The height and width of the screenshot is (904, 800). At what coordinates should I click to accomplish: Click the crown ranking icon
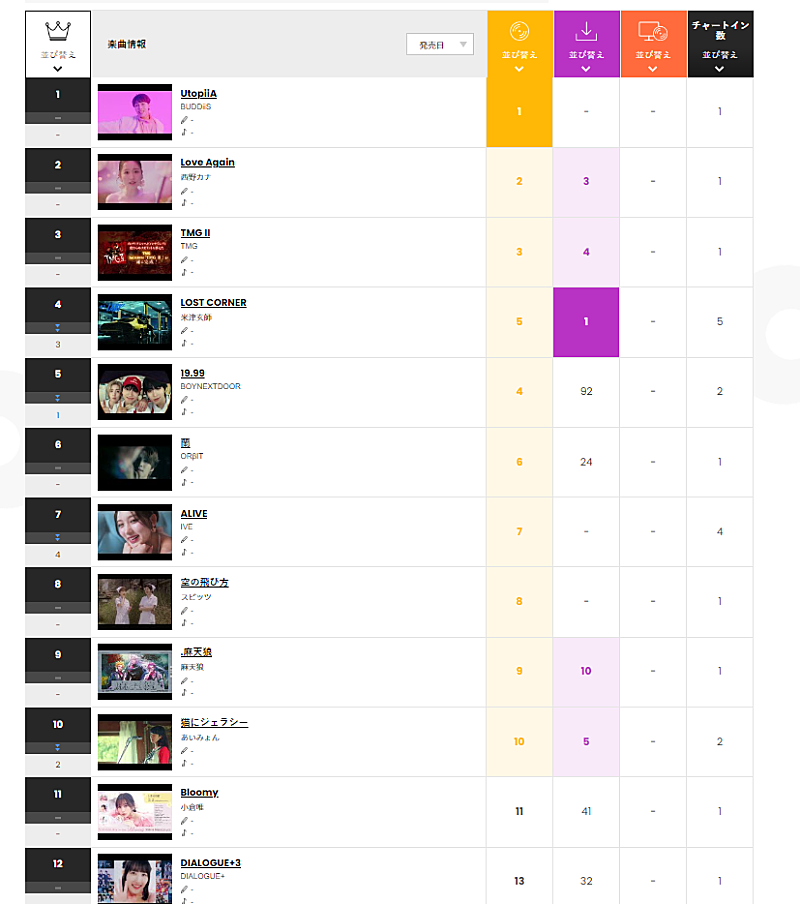(57, 32)
